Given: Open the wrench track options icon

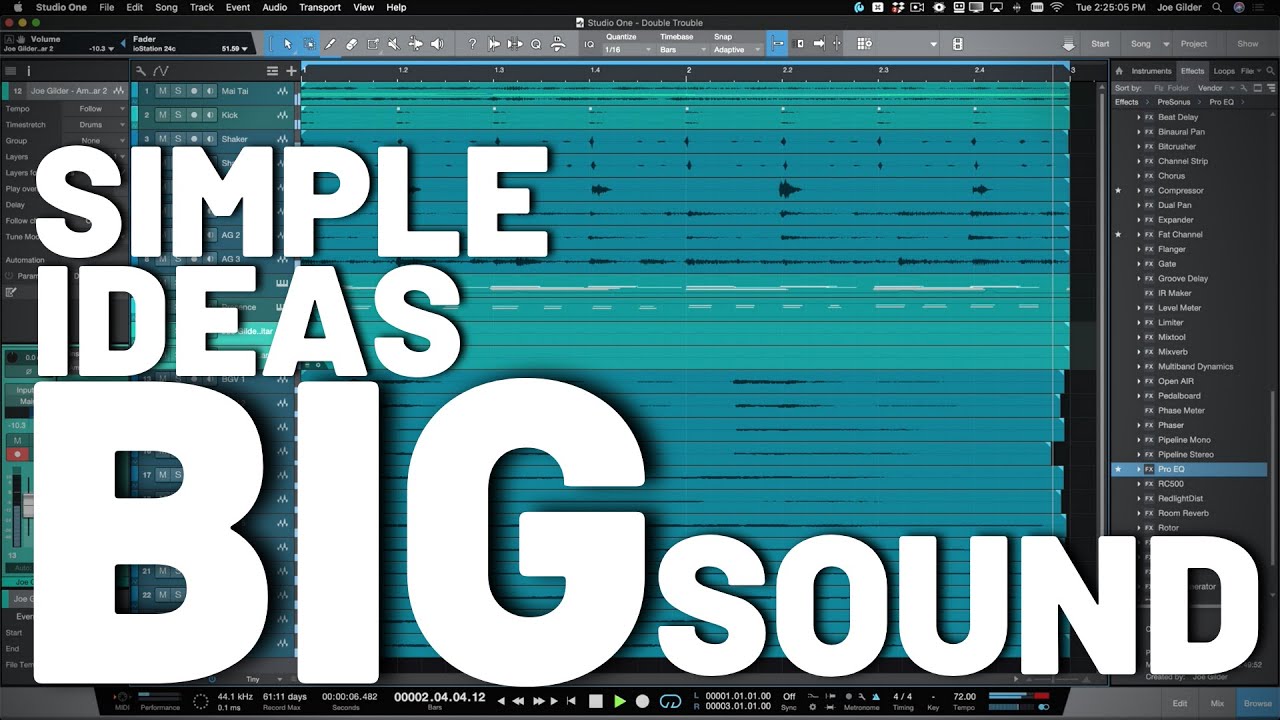Looking at the screenshot, I should point(141,71).
